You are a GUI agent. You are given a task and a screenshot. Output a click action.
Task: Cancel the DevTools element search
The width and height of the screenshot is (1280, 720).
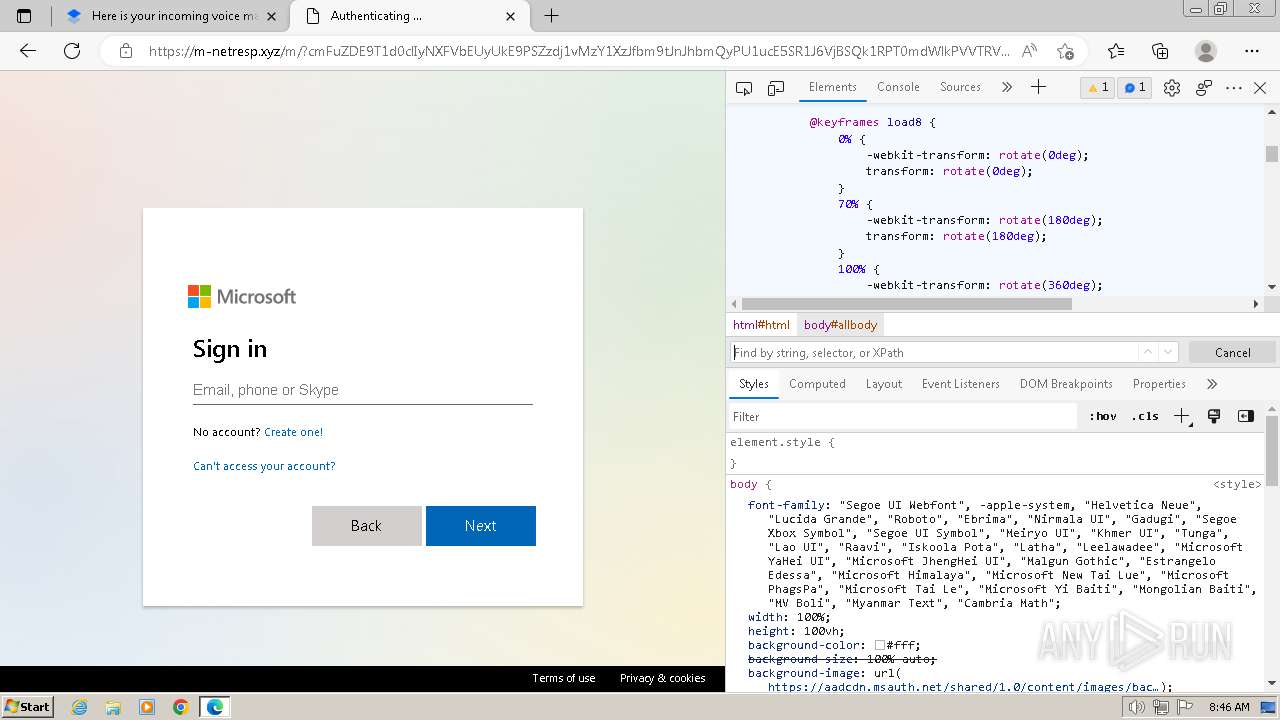pos(1232,353)
